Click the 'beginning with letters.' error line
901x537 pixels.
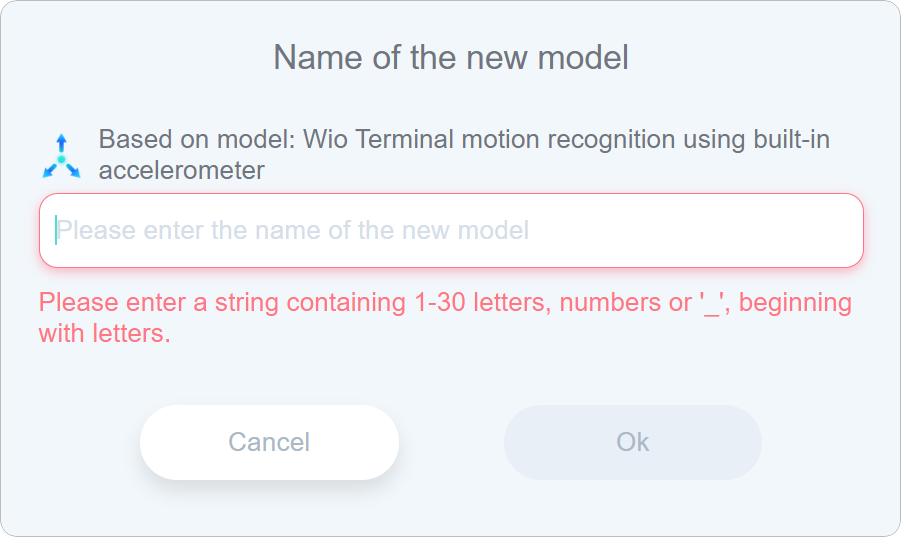click(x=105, y=334)
